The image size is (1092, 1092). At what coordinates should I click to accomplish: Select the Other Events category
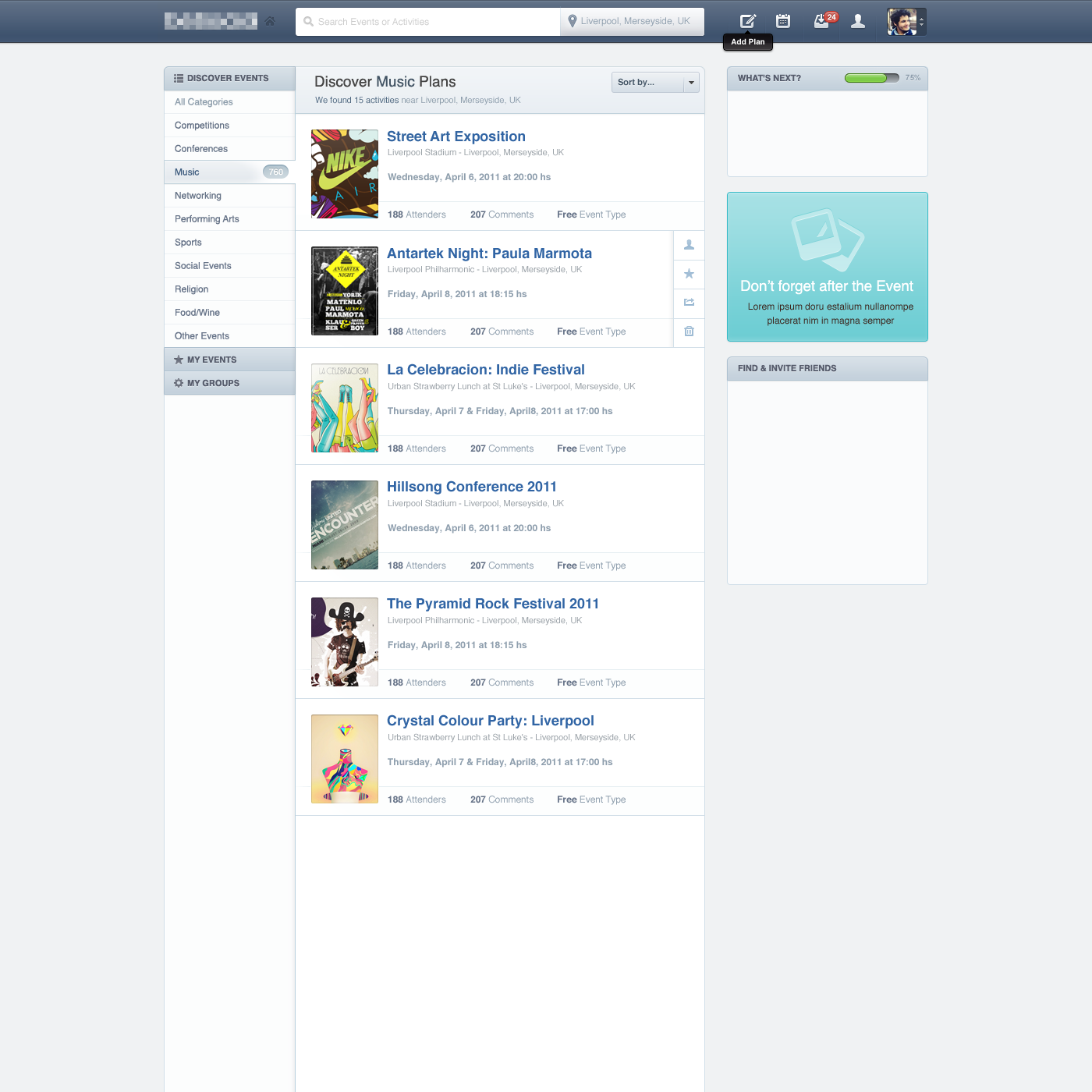[229, 336]
